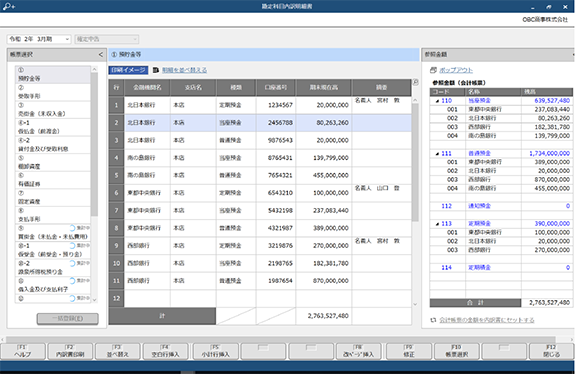This screenshot has width=575, height=374.
Task: Click the F5 小計行挿入 function button
Action: pos(215,351)
